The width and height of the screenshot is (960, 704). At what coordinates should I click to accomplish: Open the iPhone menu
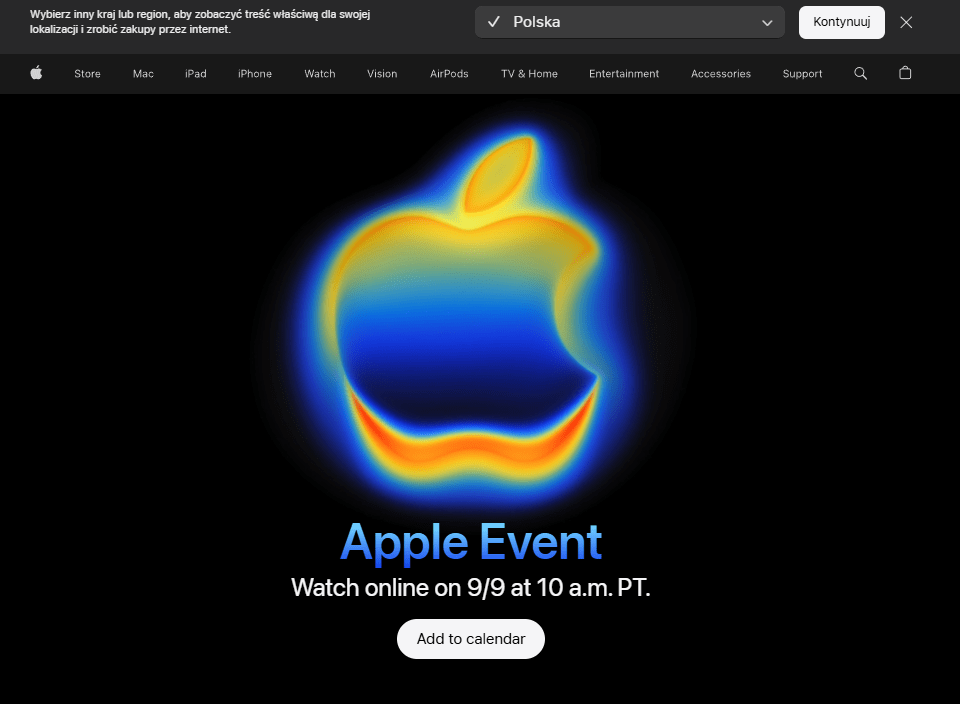pyautogui.click(x=255, y=73)
